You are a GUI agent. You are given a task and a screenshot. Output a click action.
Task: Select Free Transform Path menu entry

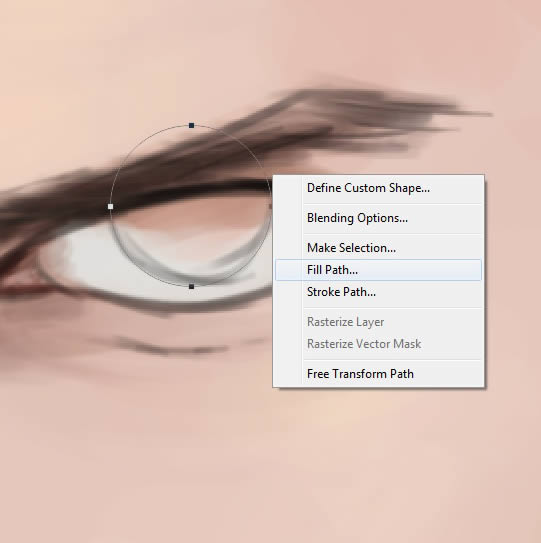click(378, 374)
